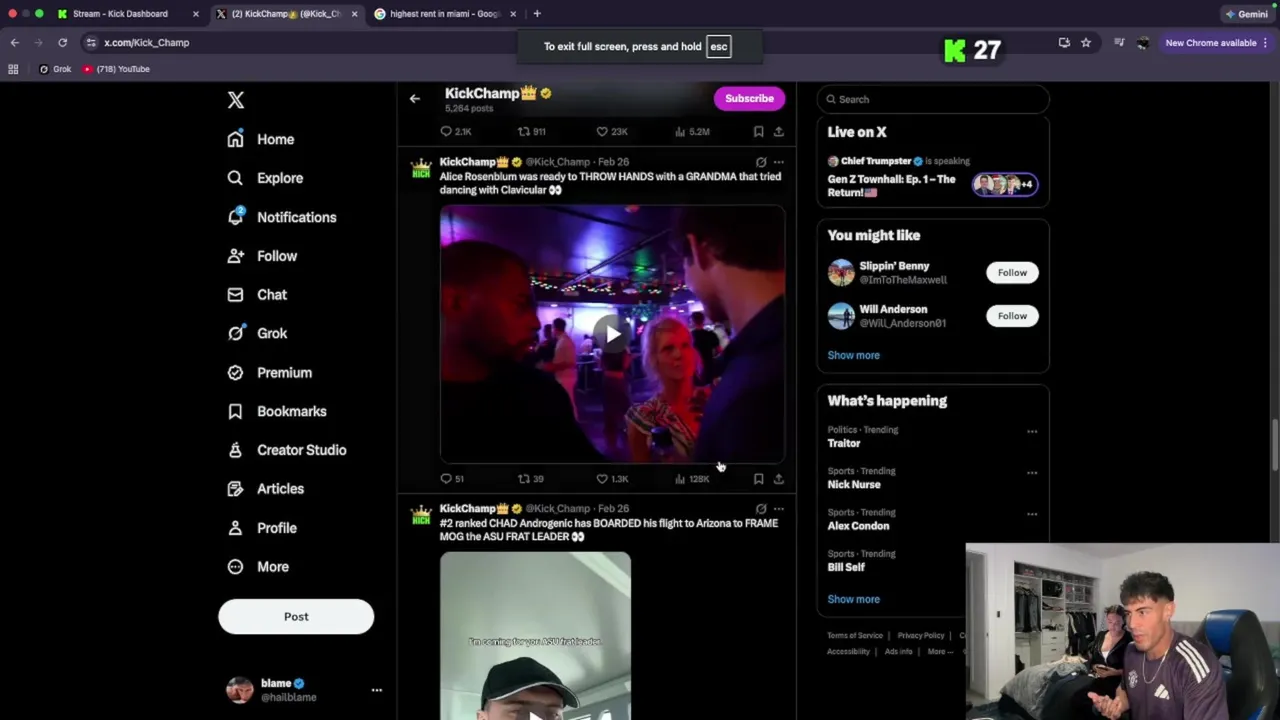The width and height of the screenshot is (1280, 720).
Task: Open options for the Traitor trend
Action: click(1032, 432)
